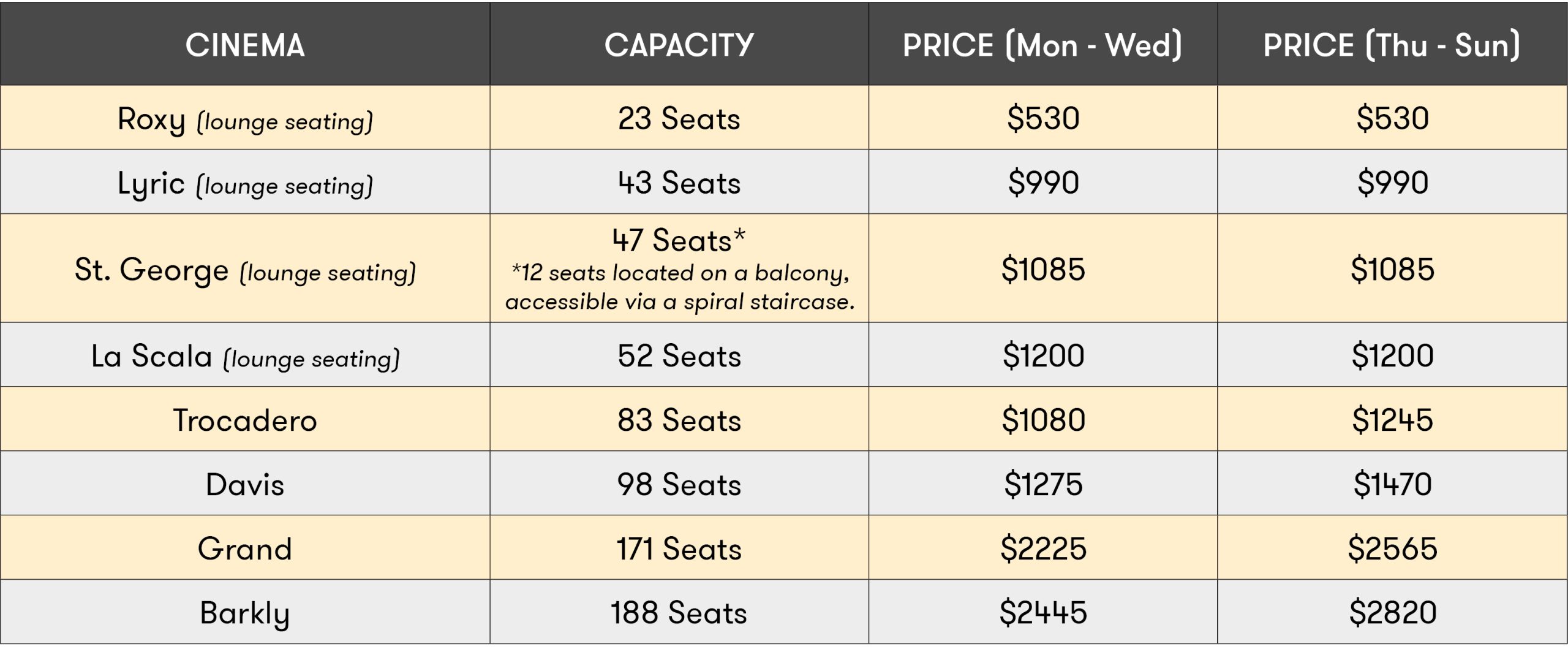The width and height of the screenshot is (1568, 660).
Task: Select Barkly's $2445 Mon-Wed price
Action: (x=1043, y=613)
